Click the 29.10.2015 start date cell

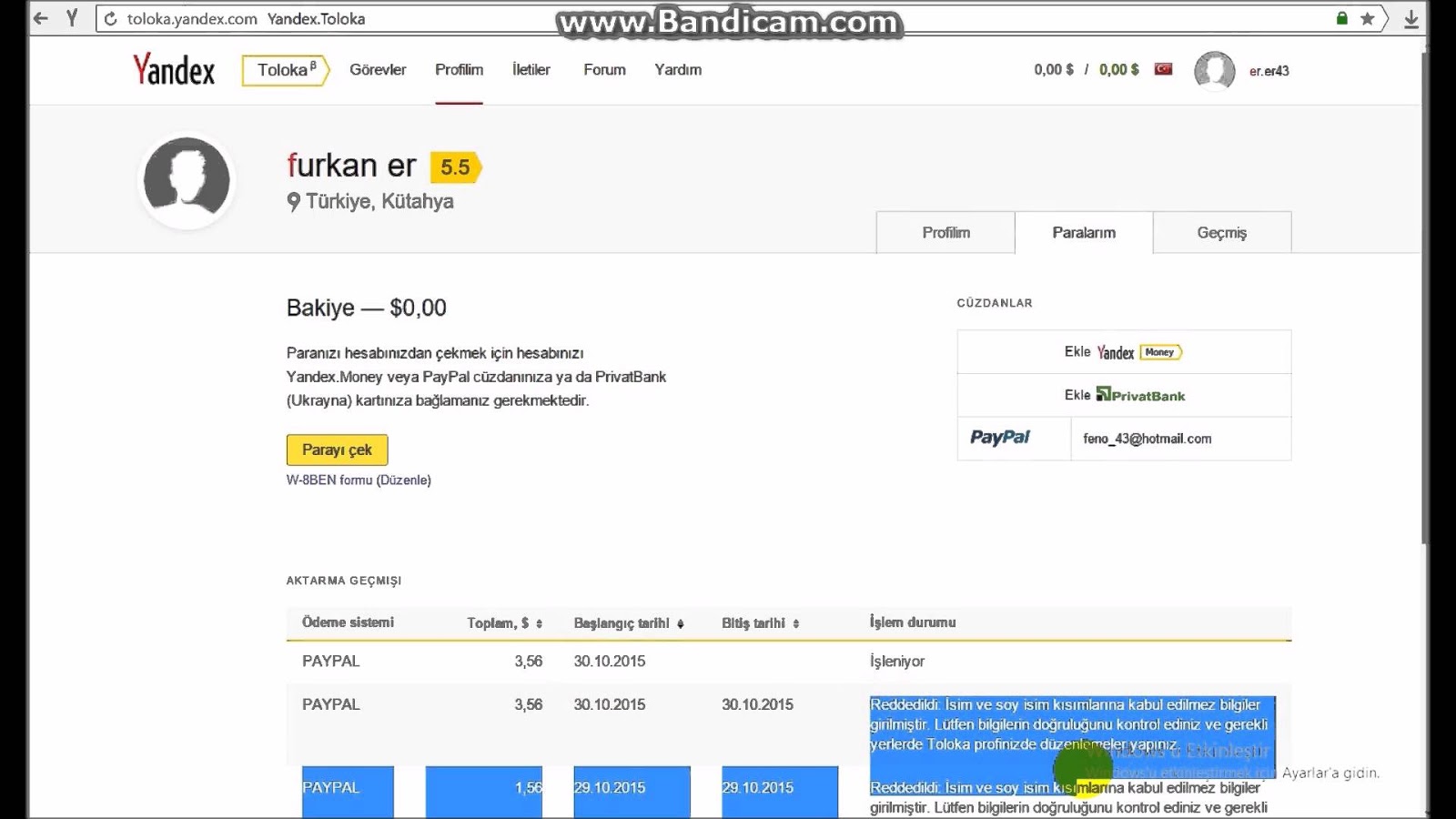(610, 788)
